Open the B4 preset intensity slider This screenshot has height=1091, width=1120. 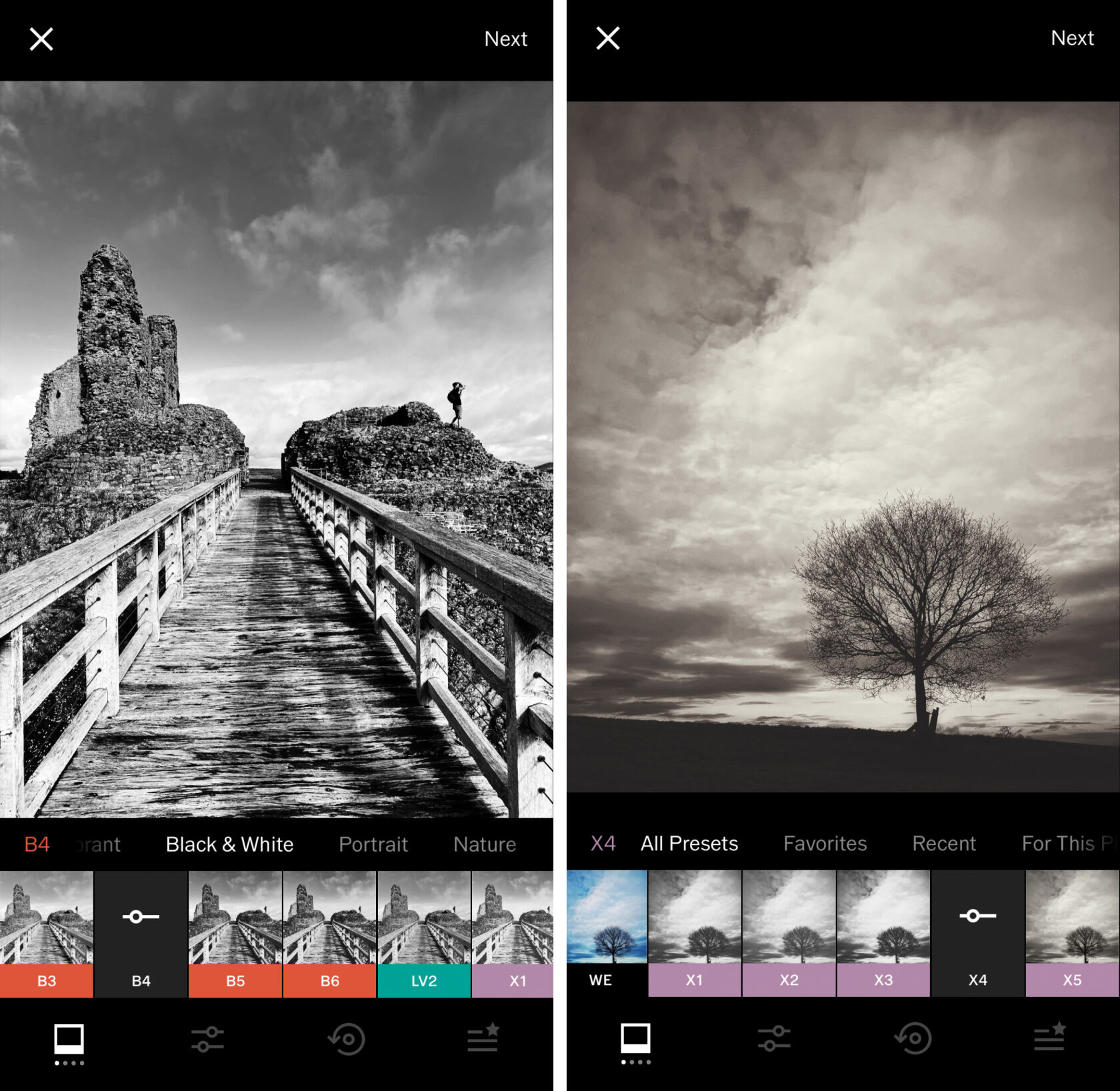click(x=139, y=917)
